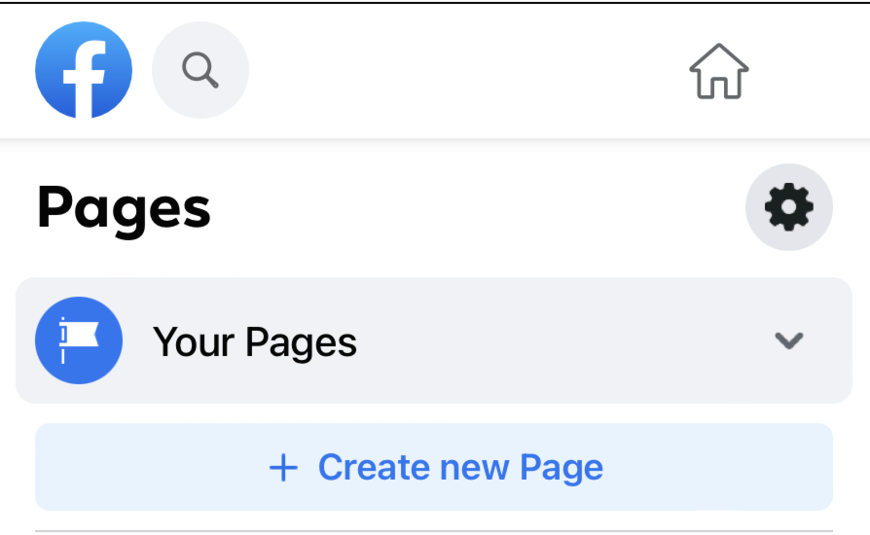870x535 pixels.
Task: Click the Pages heading
Action: (124, 210)
